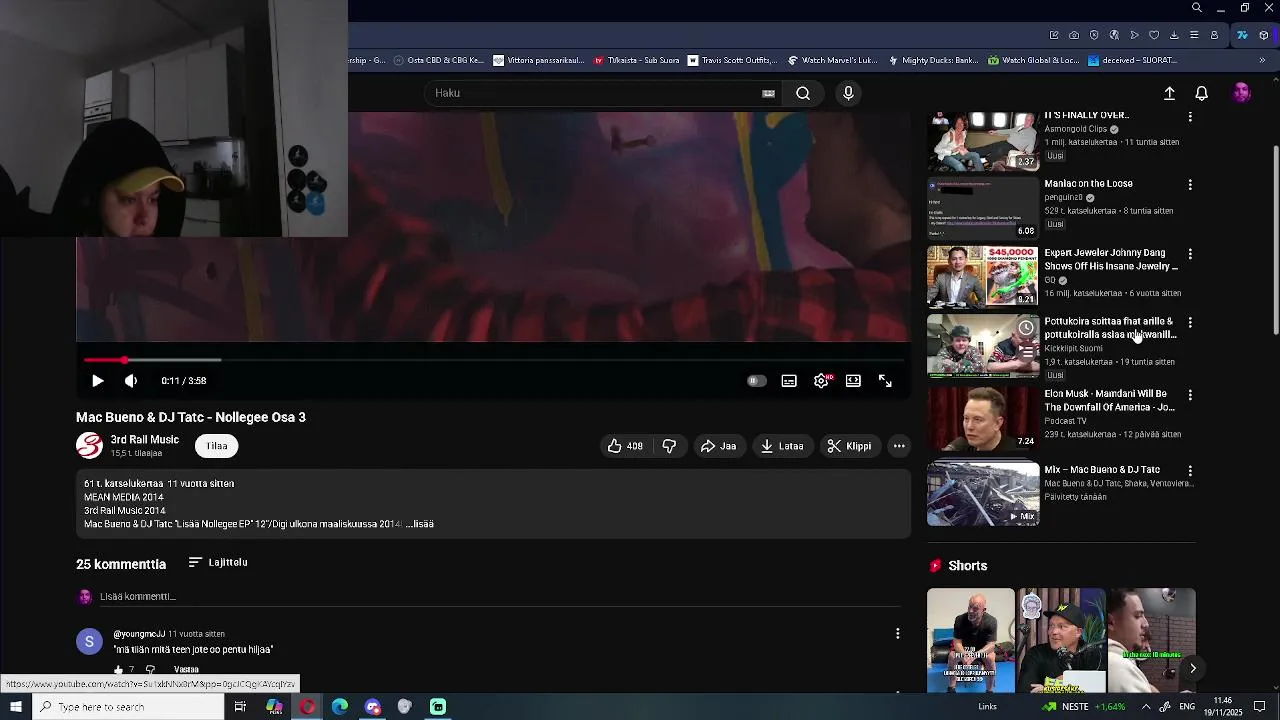Open IT'S FINALLY OVER video title
This screenshot has height=720, width=1280.
click(1087, 116)
